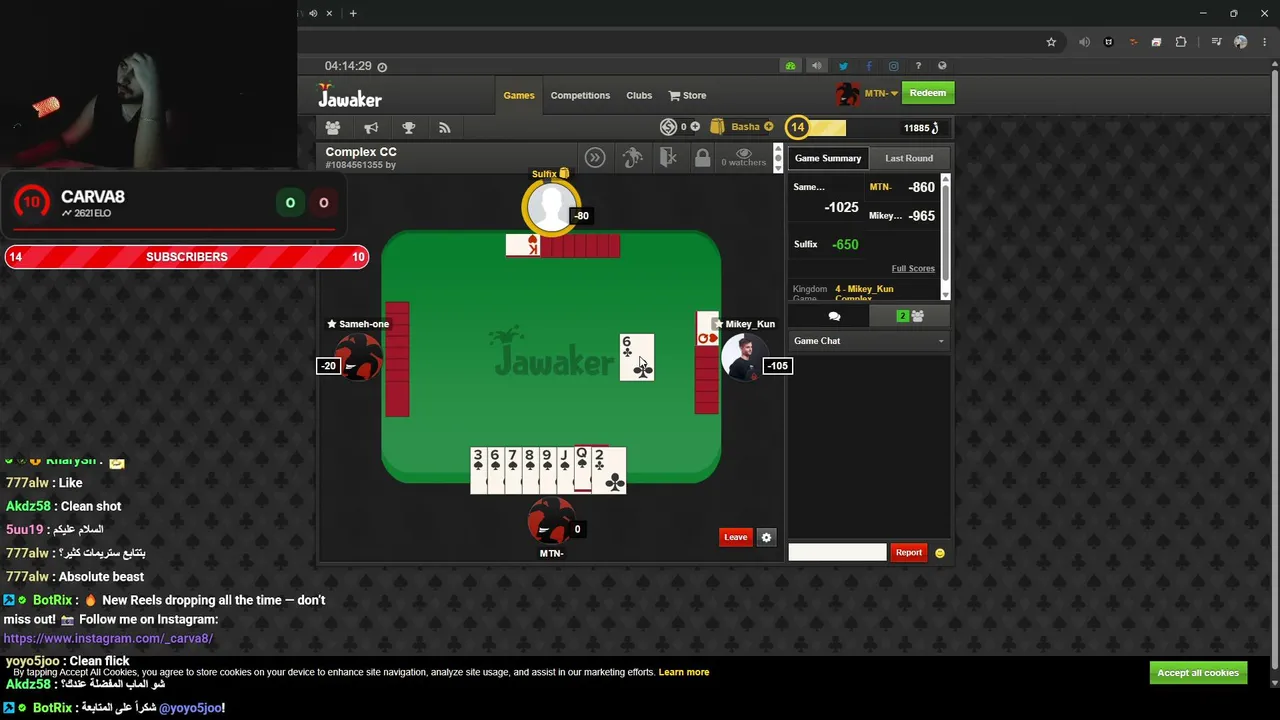1280x720 pixels.
Task: Select the Game Summary tab
Action: [x=828, y=158]
